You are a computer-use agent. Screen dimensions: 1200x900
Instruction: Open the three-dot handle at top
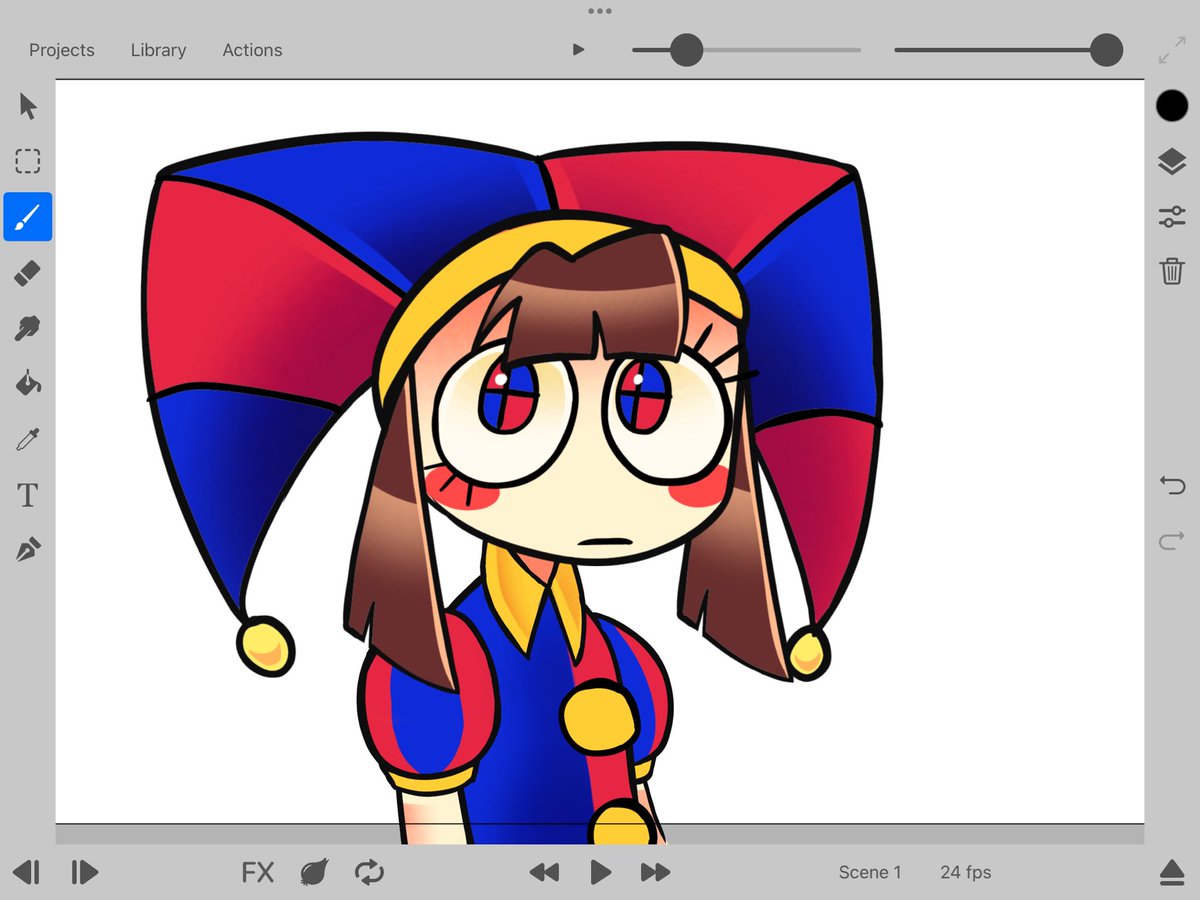click(x=600, y=11)
